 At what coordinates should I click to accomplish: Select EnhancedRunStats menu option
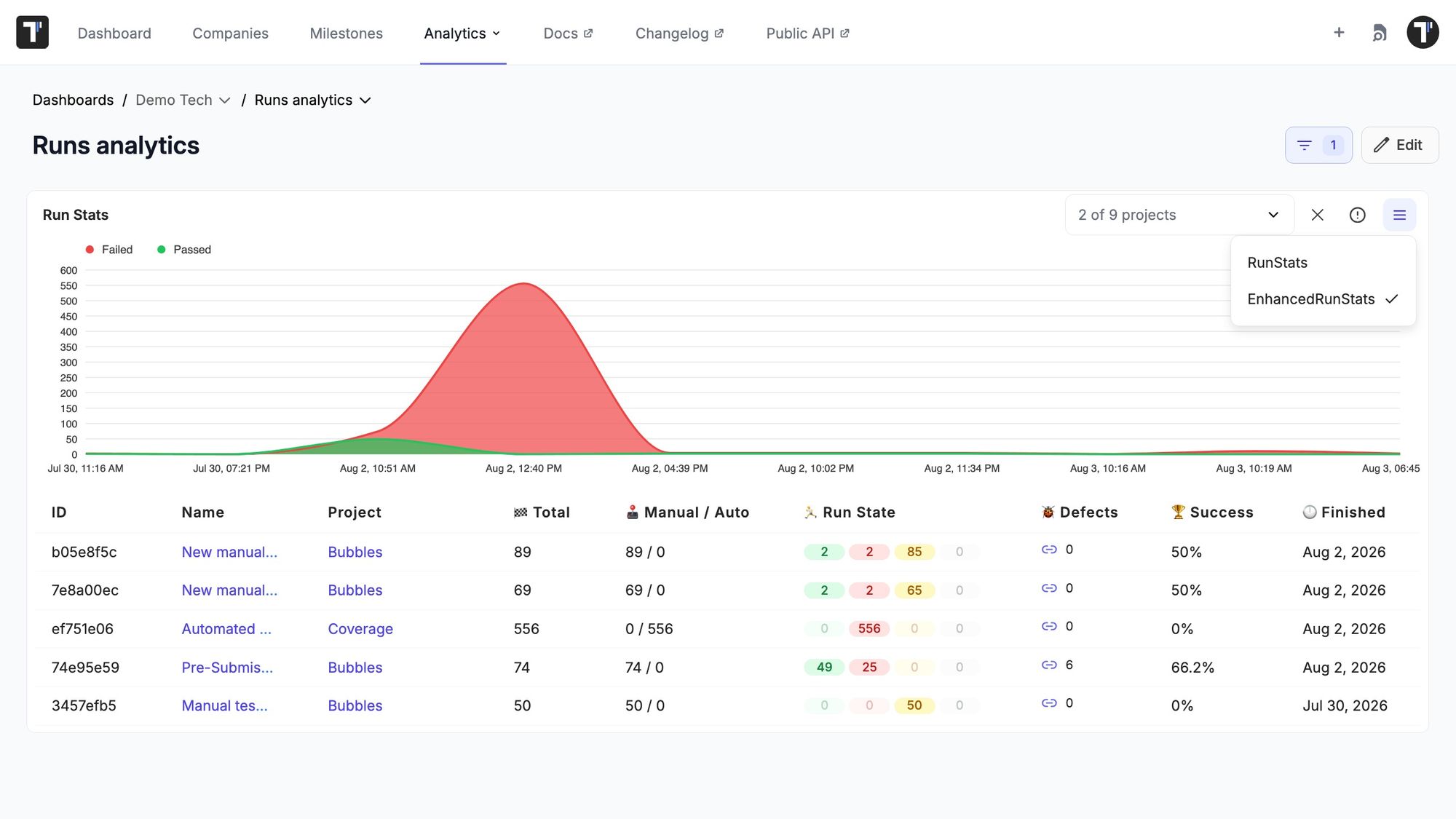[x=1323, y=299]
